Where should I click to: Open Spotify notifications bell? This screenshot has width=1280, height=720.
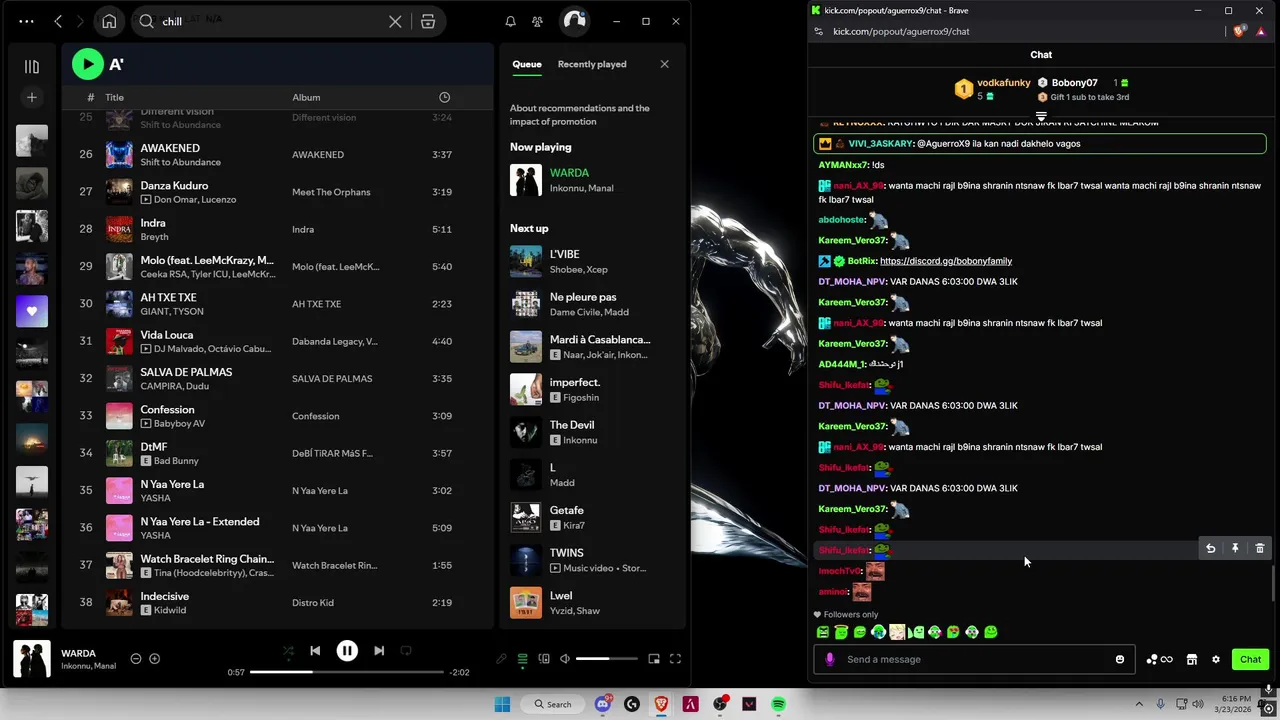click(x=510, y=22)
